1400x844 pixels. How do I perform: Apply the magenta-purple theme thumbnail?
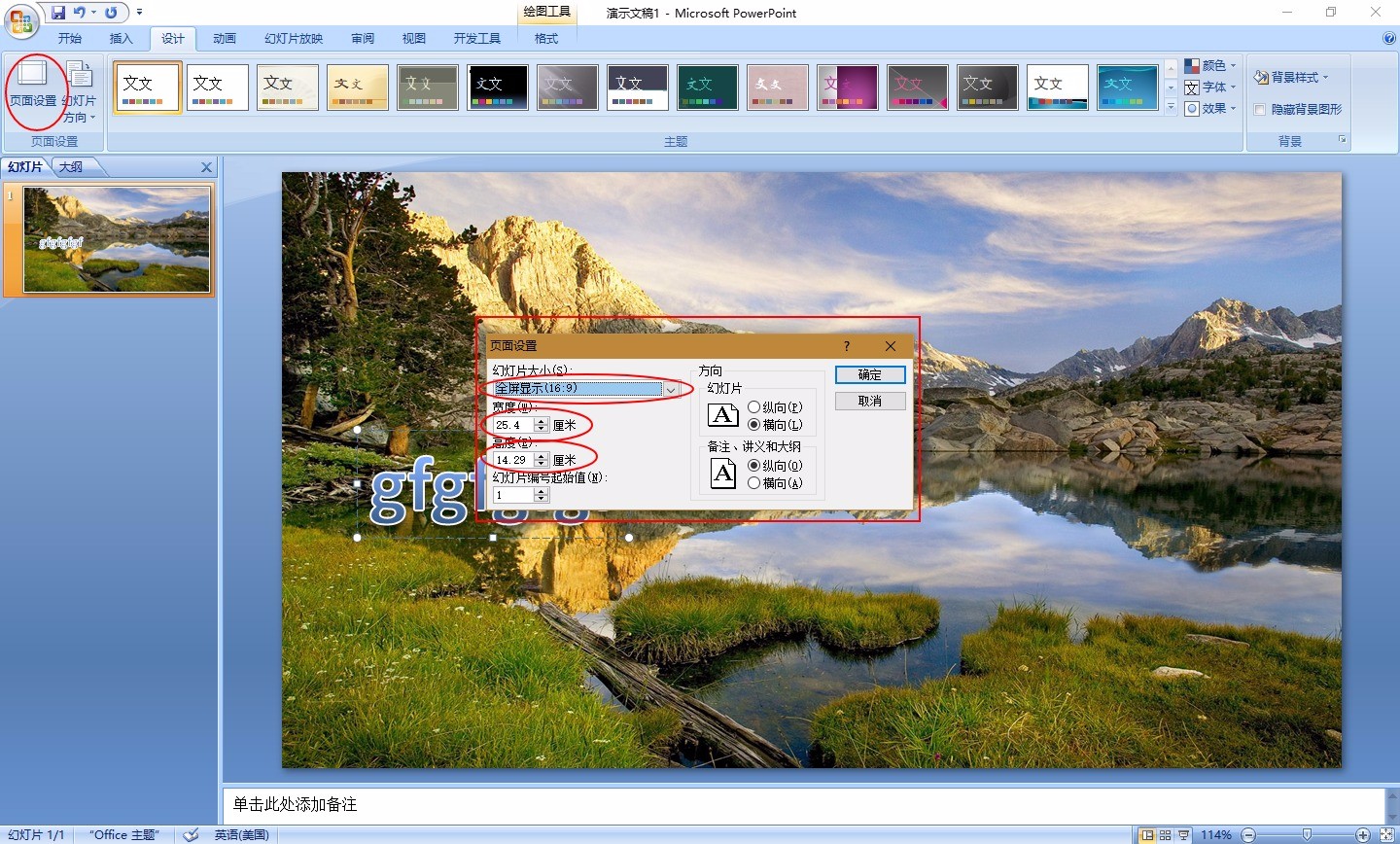pyautogui.click(x=848, y=88)
